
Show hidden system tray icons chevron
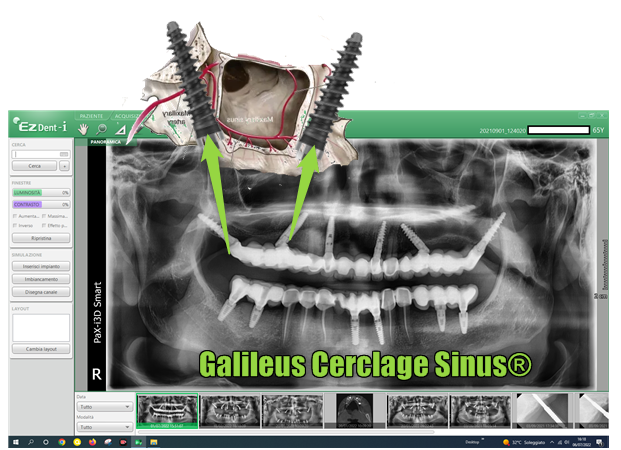[x=552, y=442]
